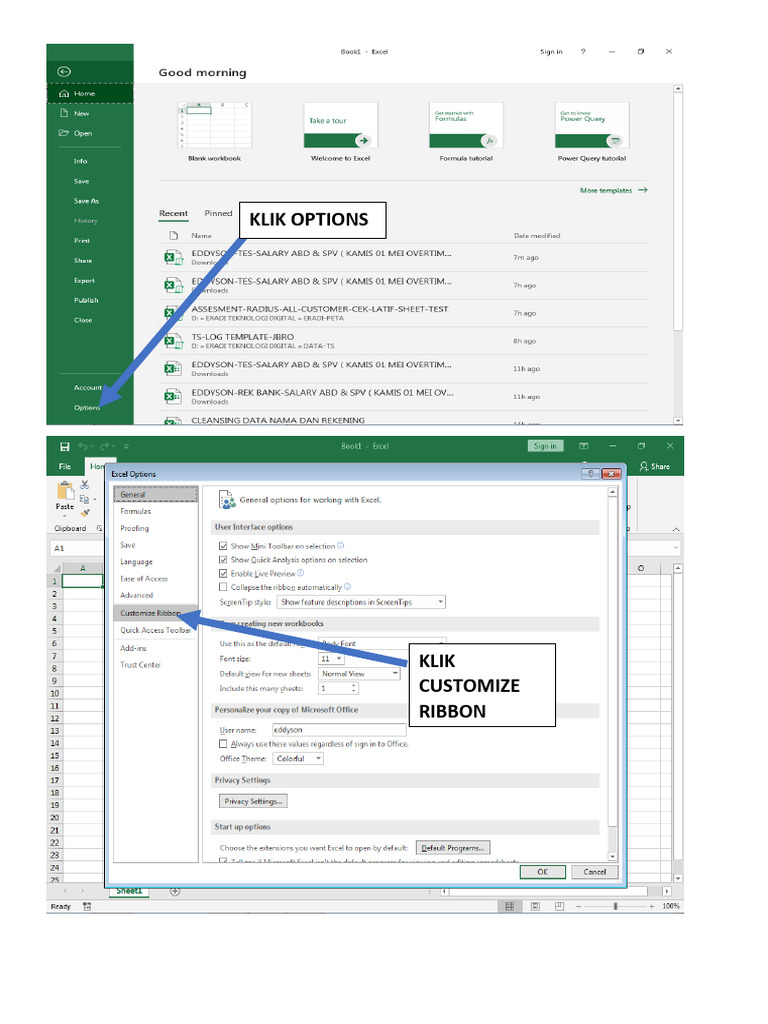768x1024 pixels.
Task: Select the Recent tab in file list
Action: pyautogui.click(x=173, y=214)
